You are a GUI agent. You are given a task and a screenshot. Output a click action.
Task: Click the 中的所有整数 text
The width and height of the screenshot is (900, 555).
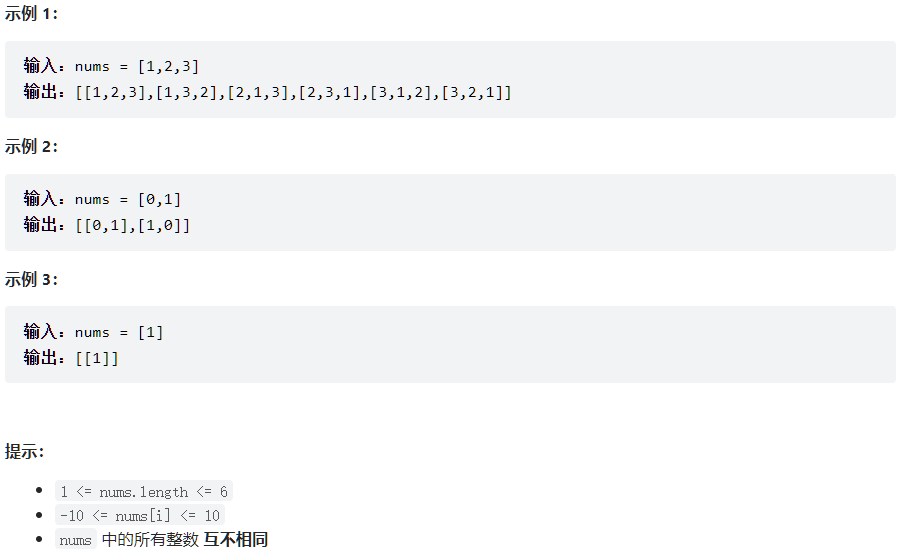pos(150,540)
